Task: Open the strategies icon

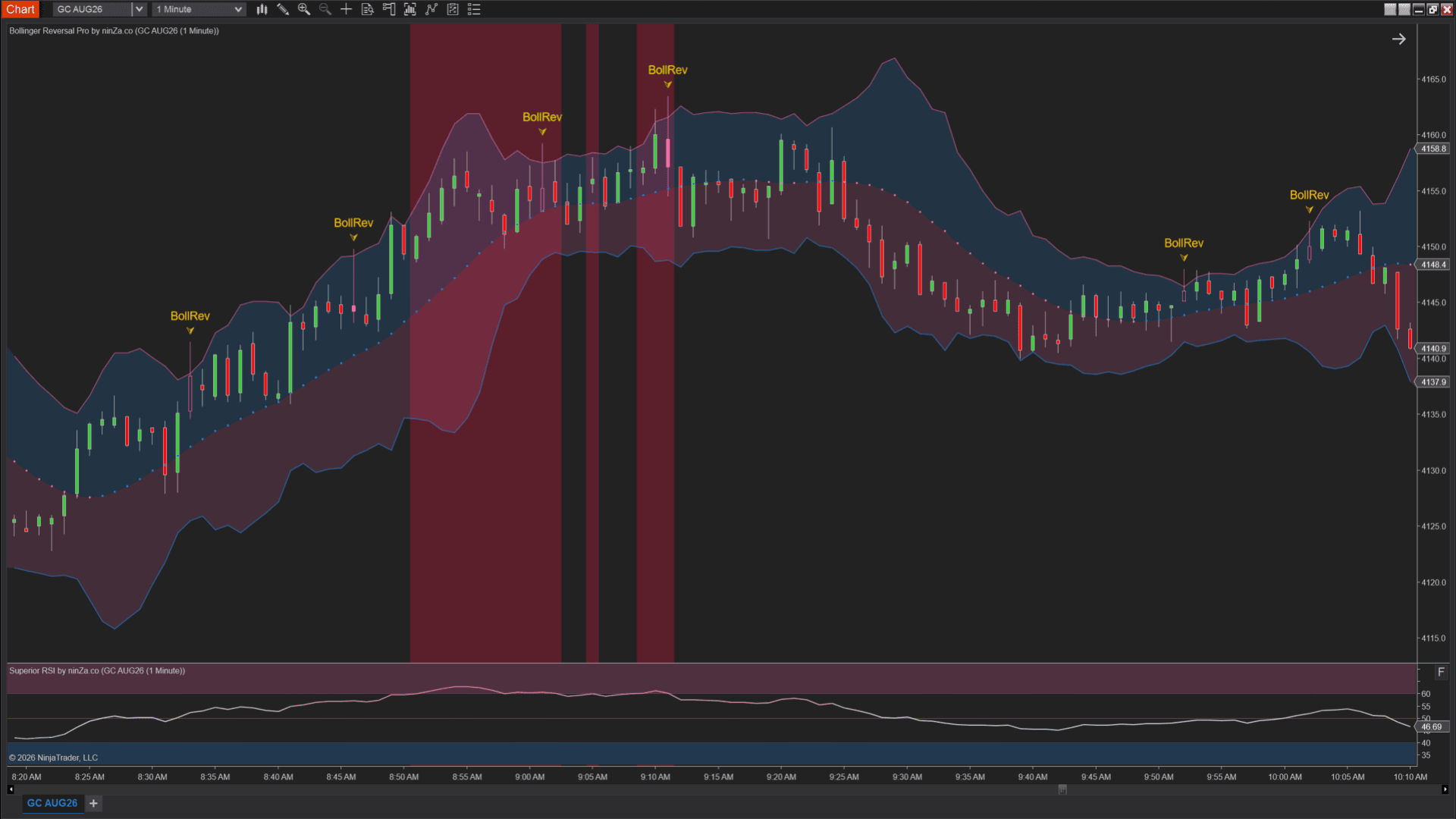Action: (x=453, y=9)
